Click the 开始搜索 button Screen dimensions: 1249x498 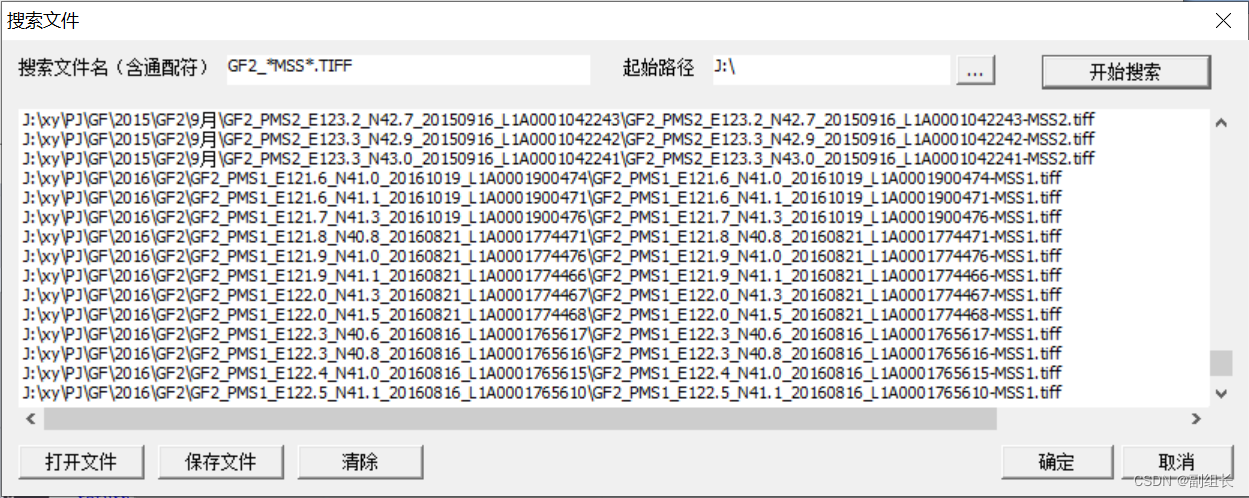pyautogui.click(x=1126, y=72)
